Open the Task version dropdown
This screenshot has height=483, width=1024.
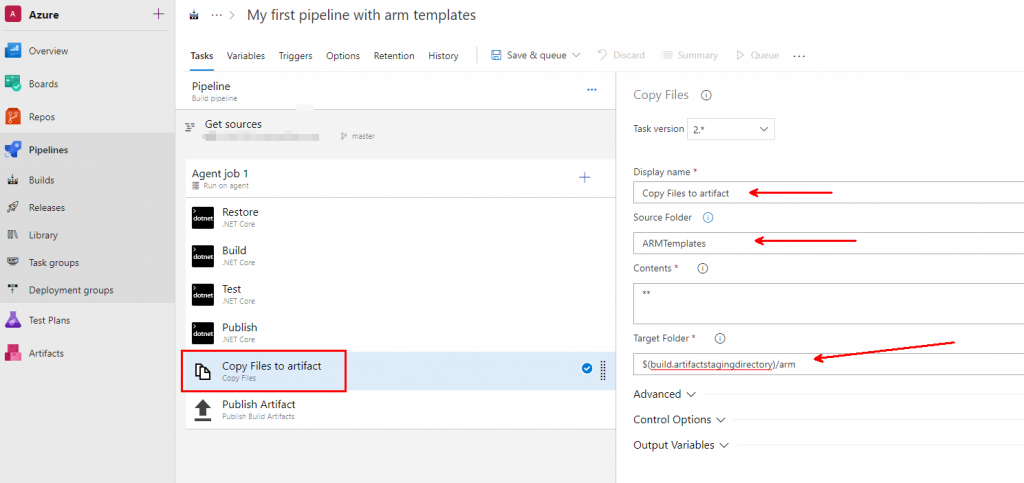(731, 129)
